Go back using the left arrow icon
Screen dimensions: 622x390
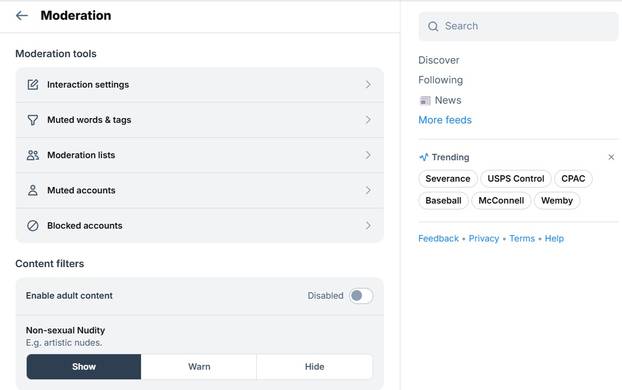pos(21,15)
